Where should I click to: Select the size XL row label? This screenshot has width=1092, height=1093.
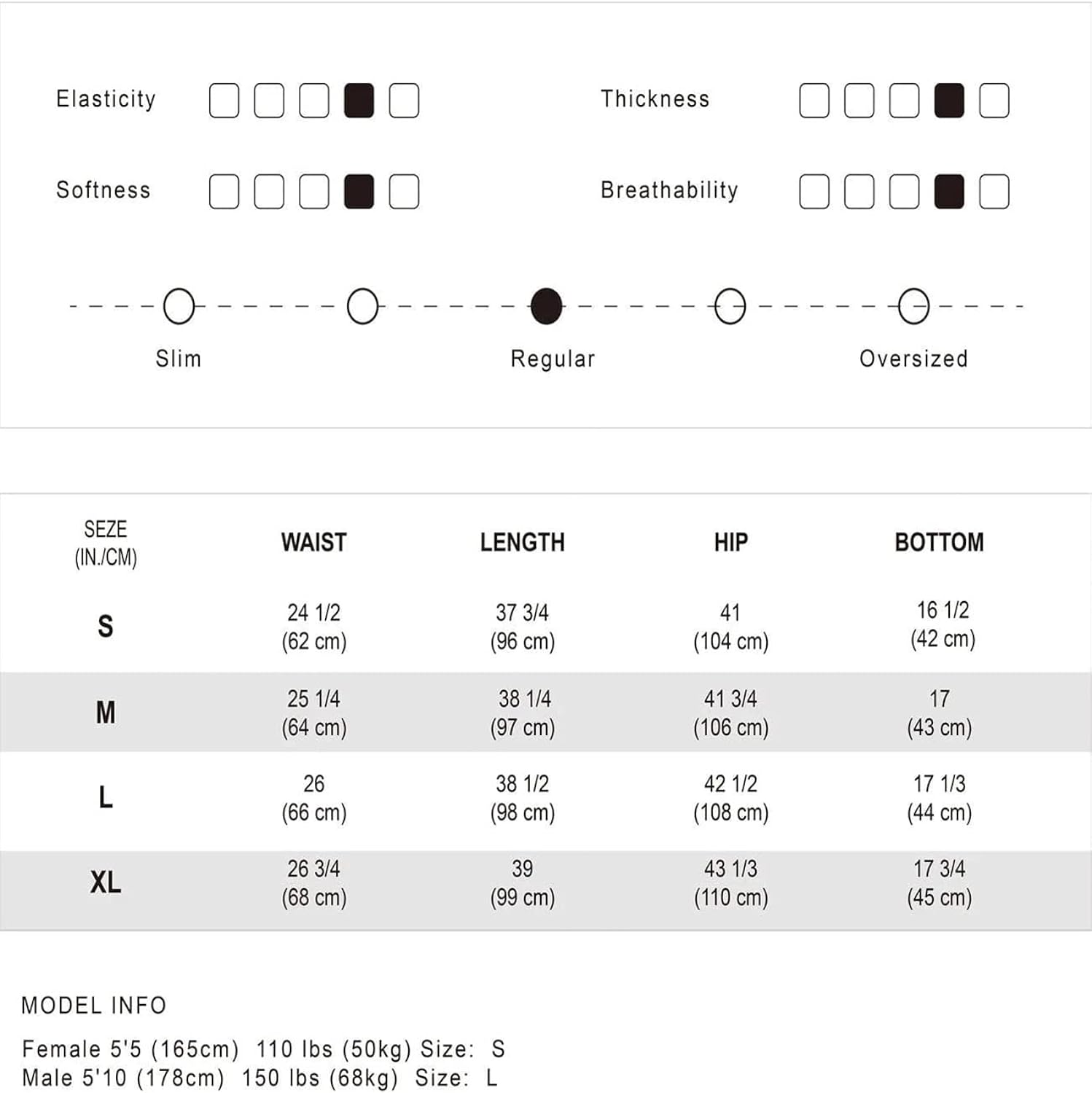[x=106, y=882]
